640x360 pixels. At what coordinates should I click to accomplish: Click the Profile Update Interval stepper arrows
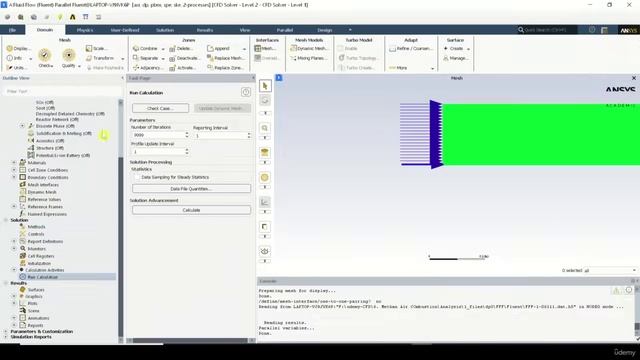[187, 151]
